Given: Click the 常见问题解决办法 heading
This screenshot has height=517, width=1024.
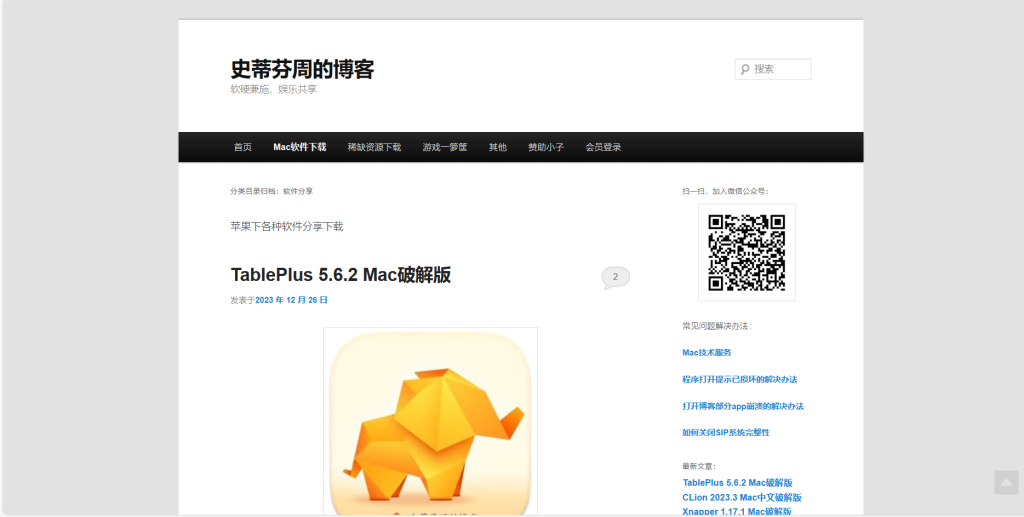Looking at the screenshot, I should (716, 326).
